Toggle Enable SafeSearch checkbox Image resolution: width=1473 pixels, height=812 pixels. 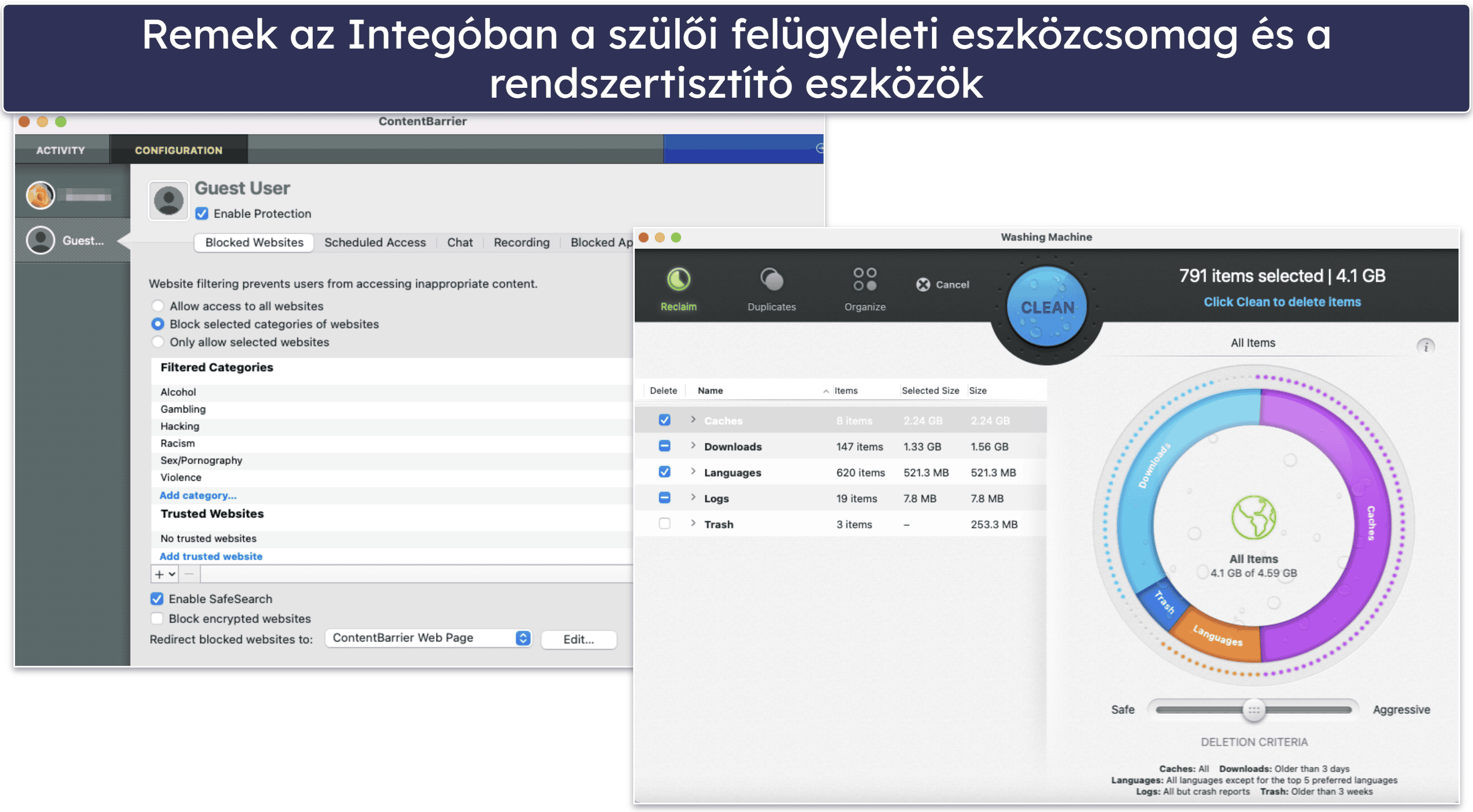[157, 599]
